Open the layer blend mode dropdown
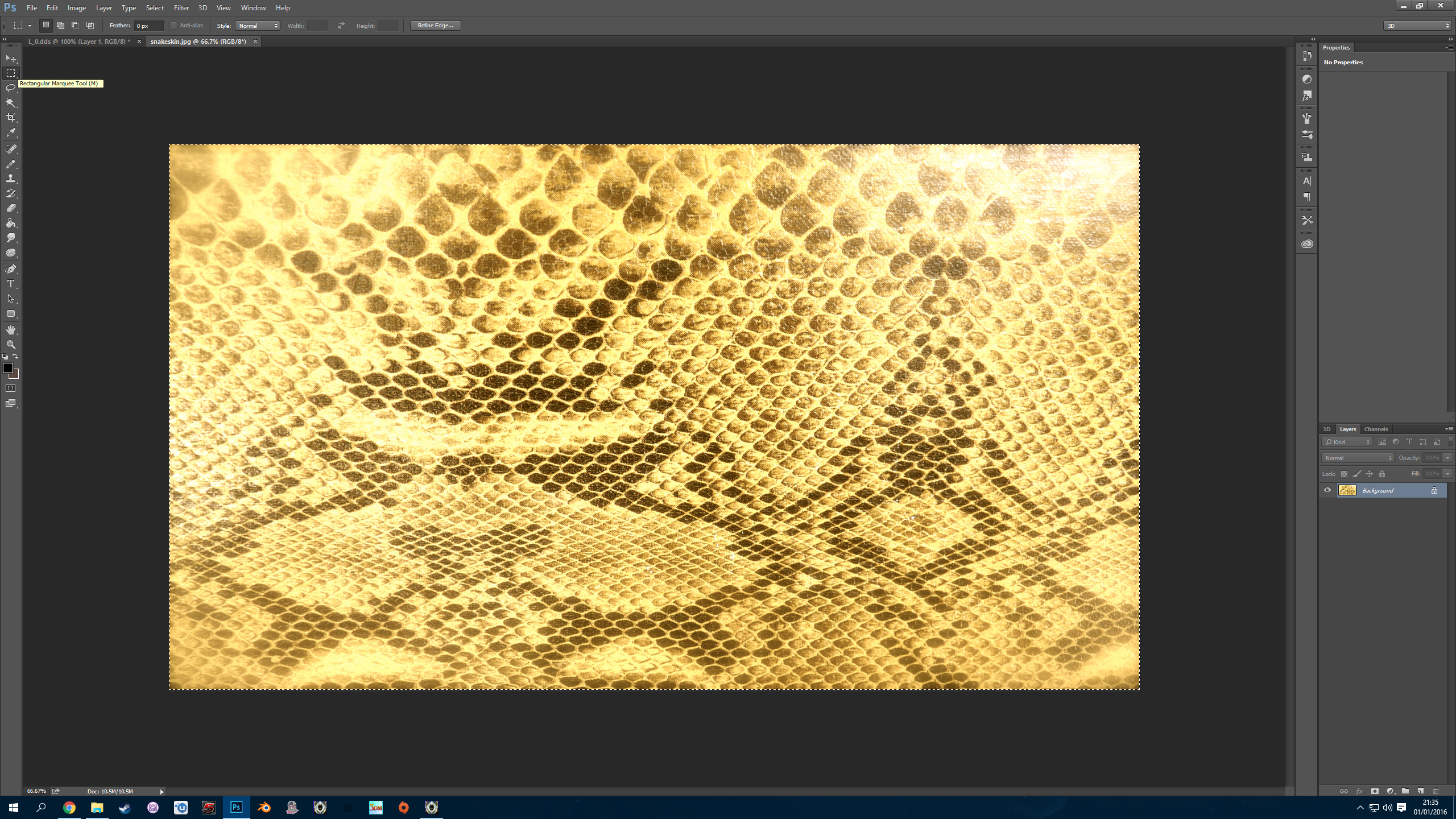This screenshot has height=819, width=1456. pos(1358,458)
